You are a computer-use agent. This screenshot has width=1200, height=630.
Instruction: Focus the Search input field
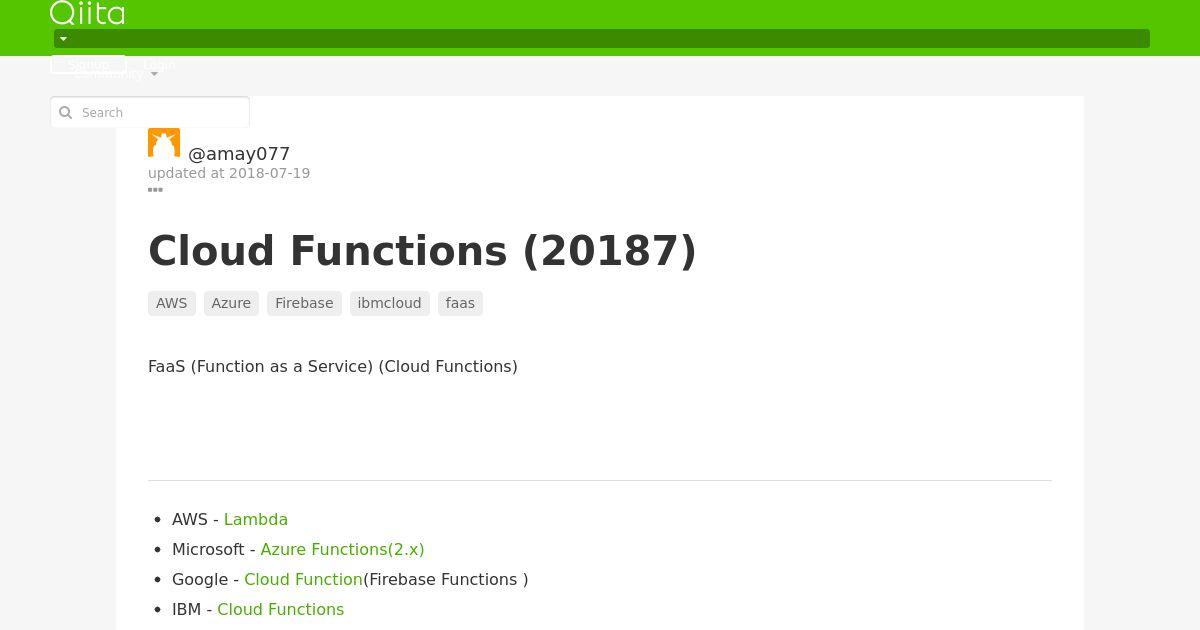coord(150,113)
